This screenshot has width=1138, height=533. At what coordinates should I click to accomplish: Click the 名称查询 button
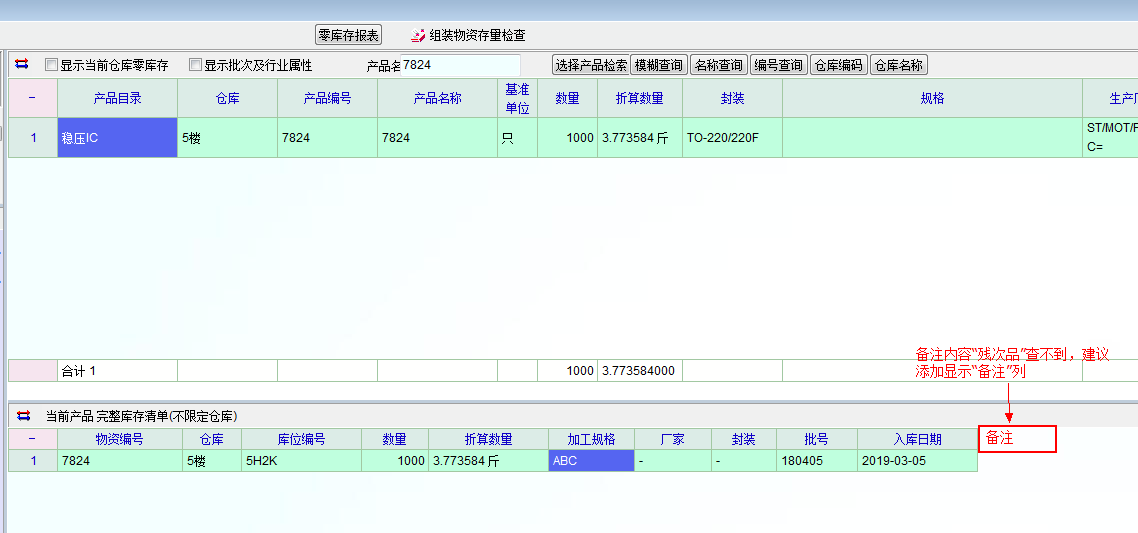[x=719, y=65]
